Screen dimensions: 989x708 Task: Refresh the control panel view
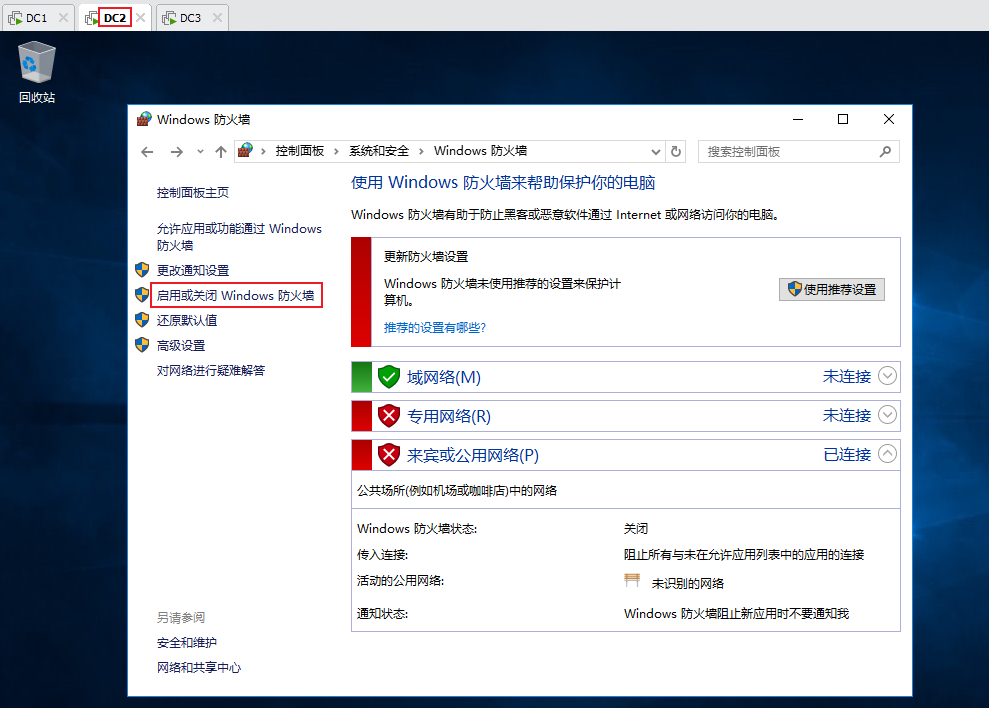click(x=676, y=151)
